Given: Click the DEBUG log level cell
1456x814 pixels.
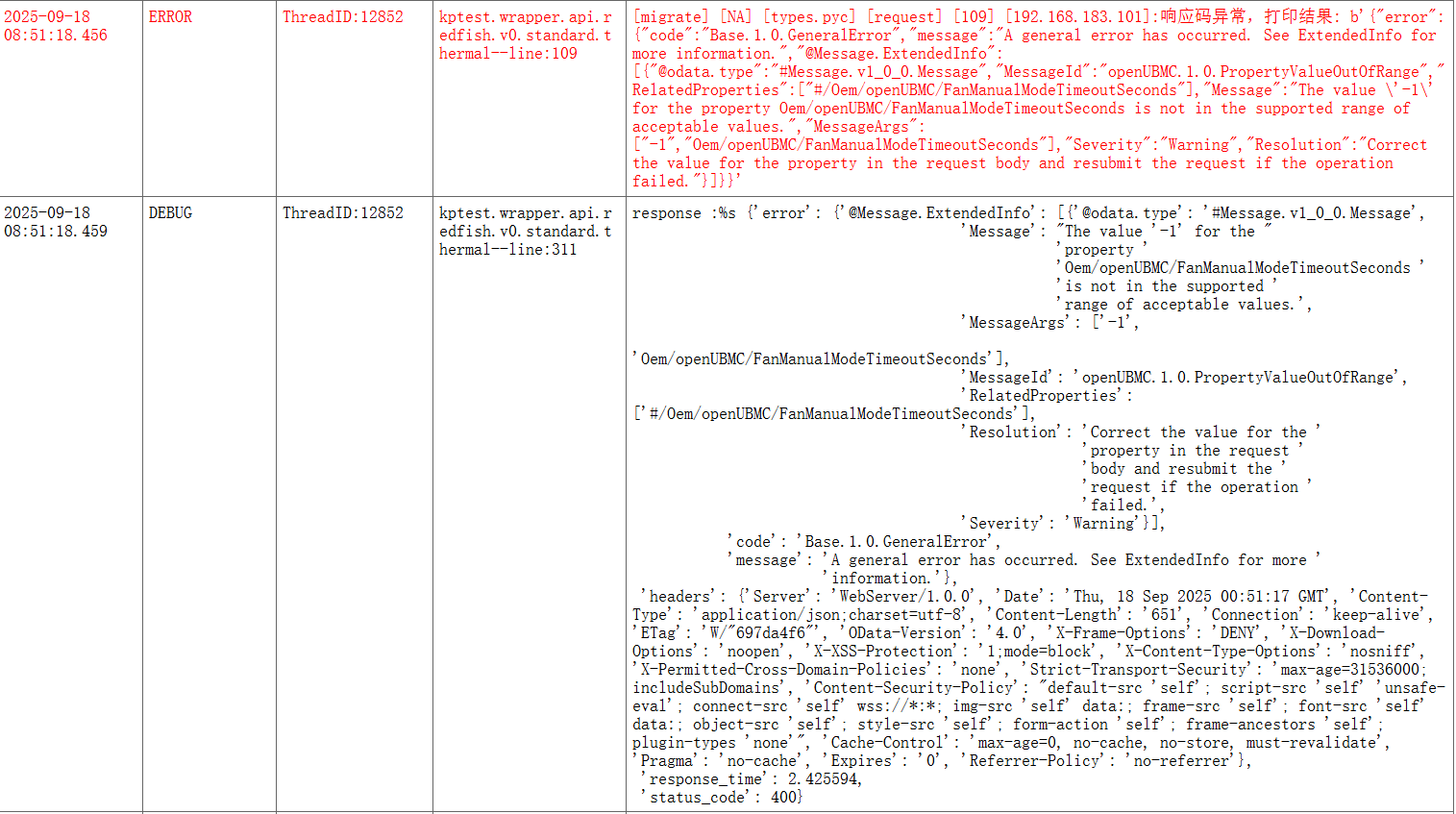Looking at the screenshot, I should 170,213.
